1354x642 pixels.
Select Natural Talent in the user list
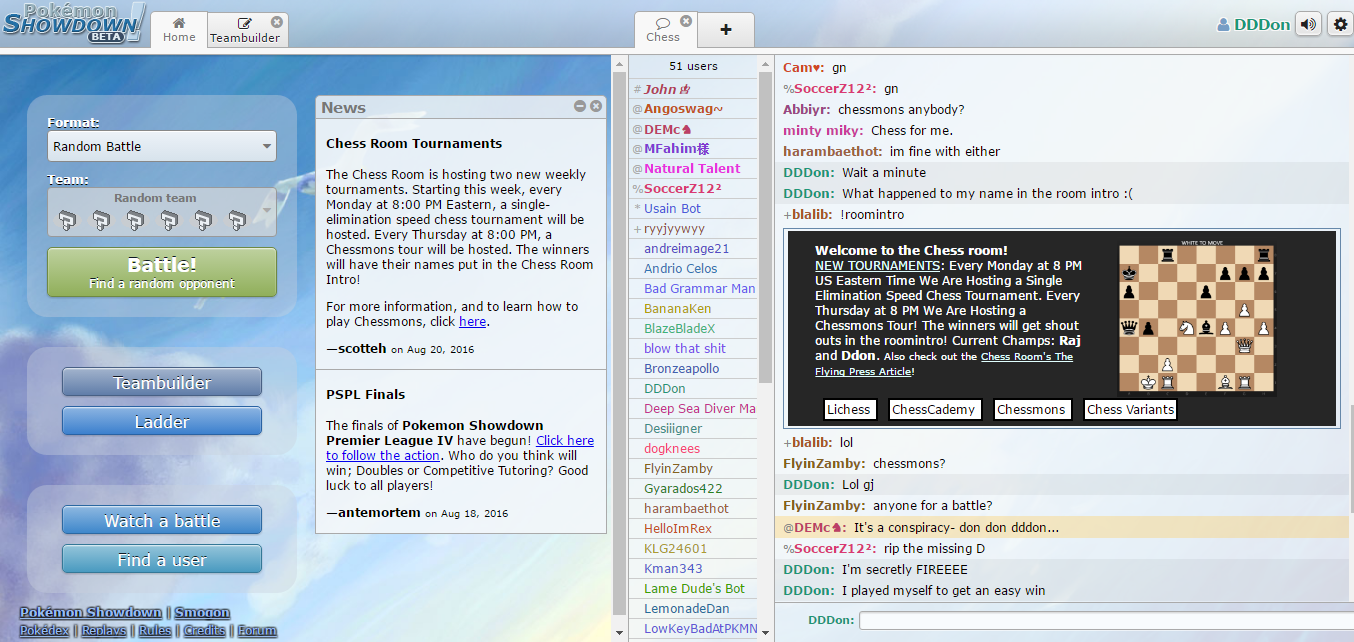[694, 169]
